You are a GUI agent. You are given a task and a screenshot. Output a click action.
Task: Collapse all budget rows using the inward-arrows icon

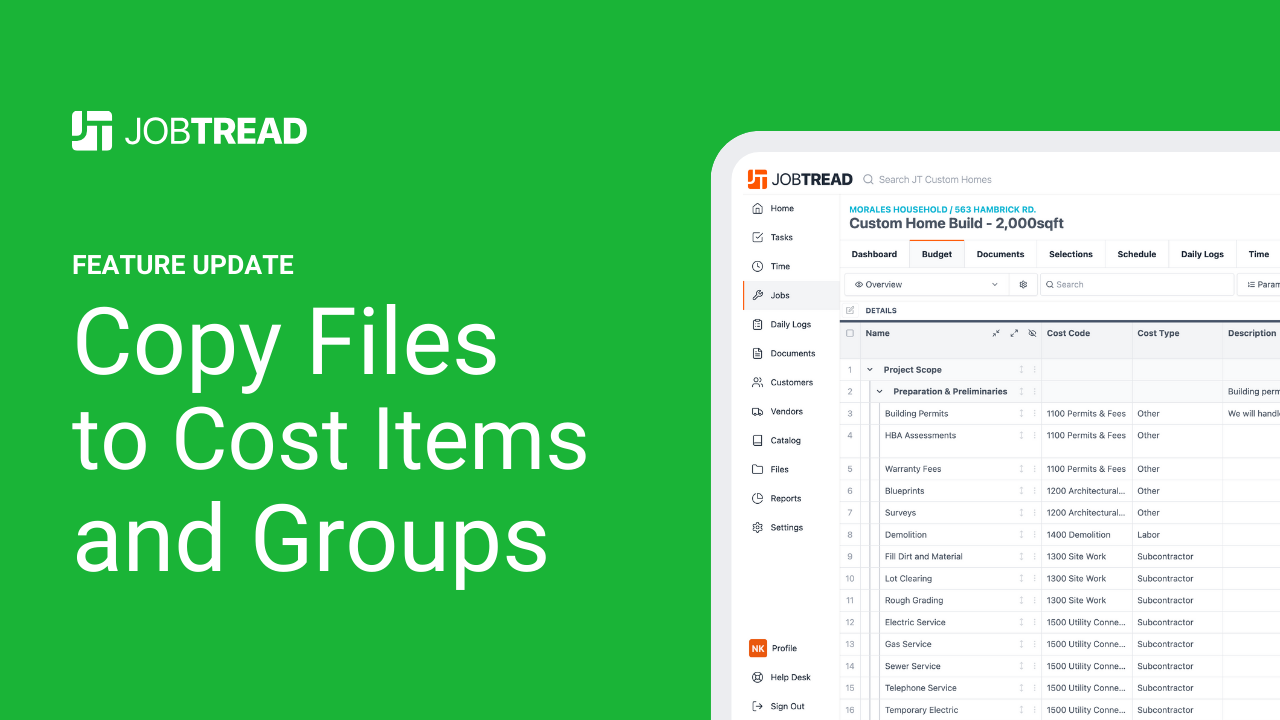click(x=995, y=332)
